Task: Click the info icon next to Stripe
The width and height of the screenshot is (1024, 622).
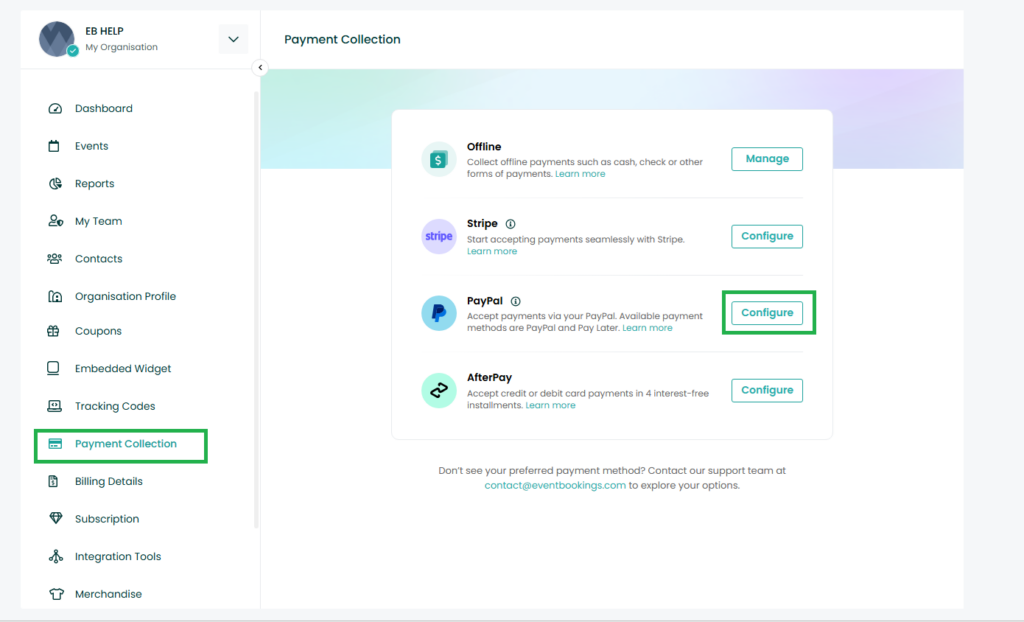Action: point(511,224)
